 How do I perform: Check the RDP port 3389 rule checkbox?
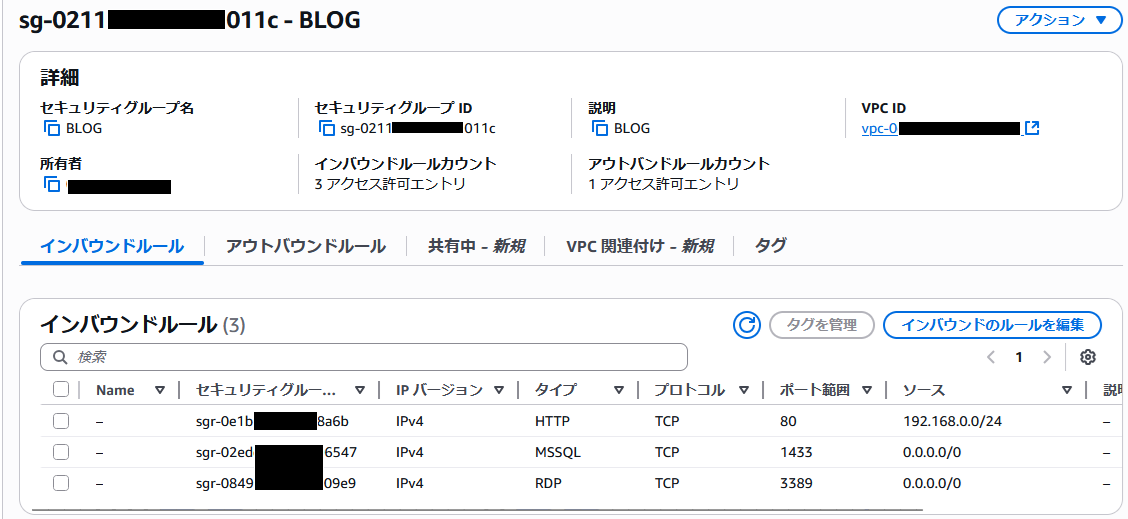61,483
